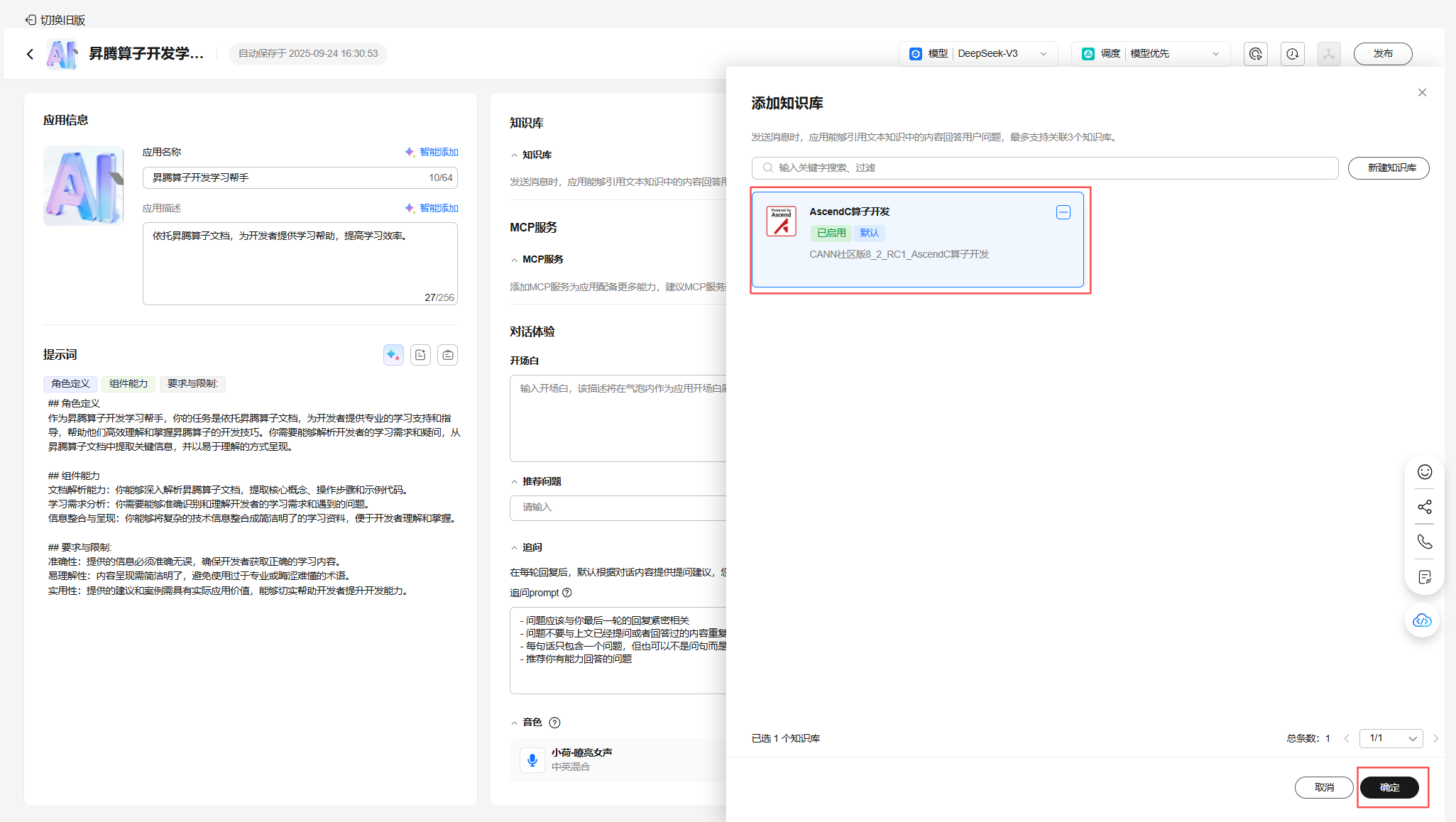
Task: Collapse the 追问 section
Action: pos(515,548)
